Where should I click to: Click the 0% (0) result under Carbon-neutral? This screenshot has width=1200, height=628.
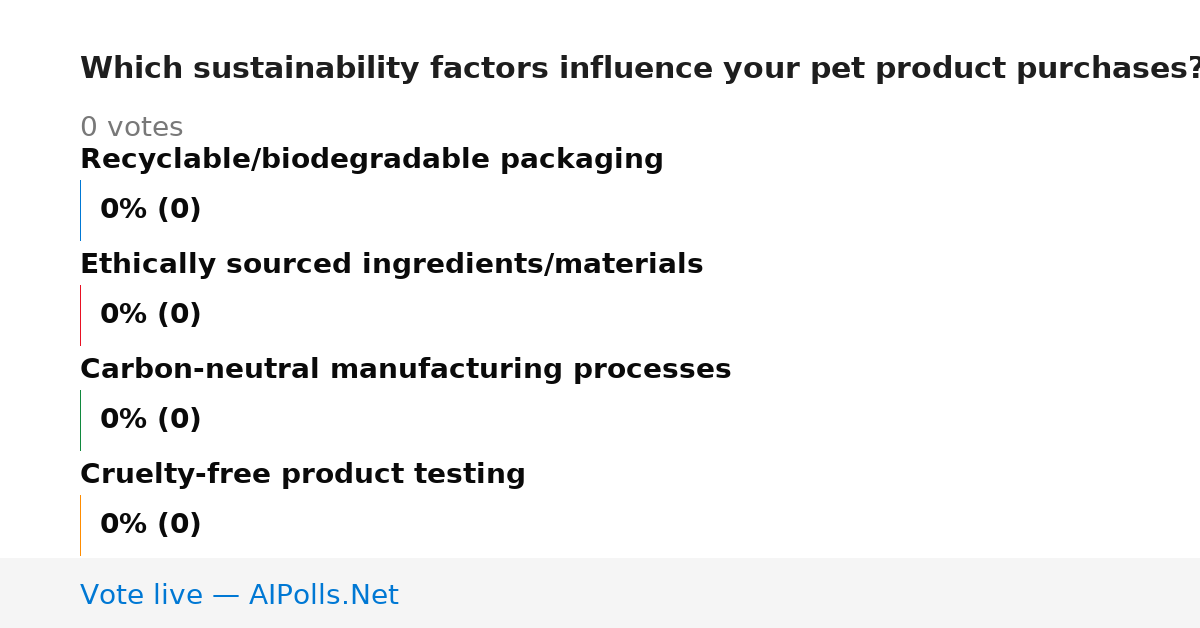point(151,420)
